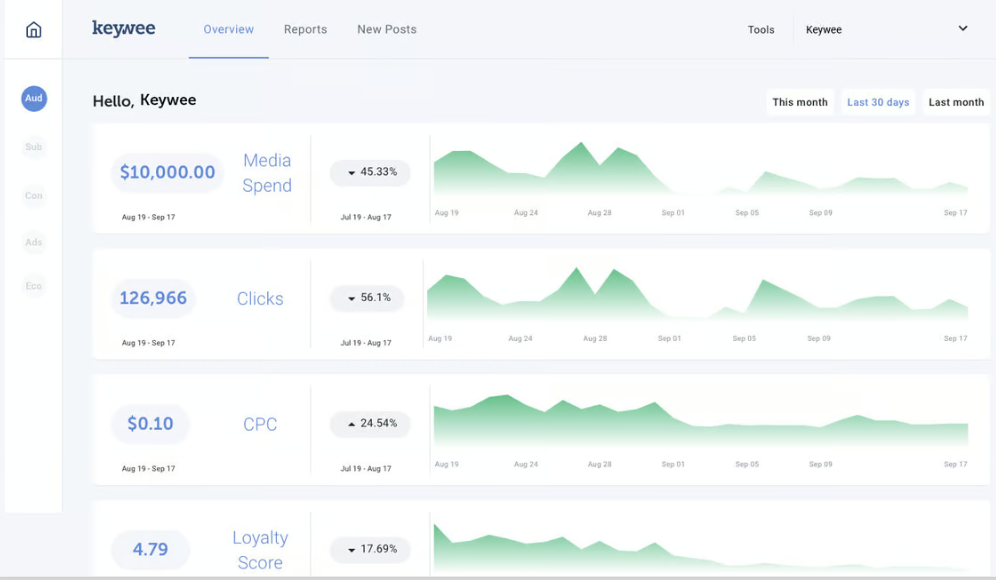Click the 17.69% decrease badge
Viewport: 996px width, 580px height.
pos(370,550)
